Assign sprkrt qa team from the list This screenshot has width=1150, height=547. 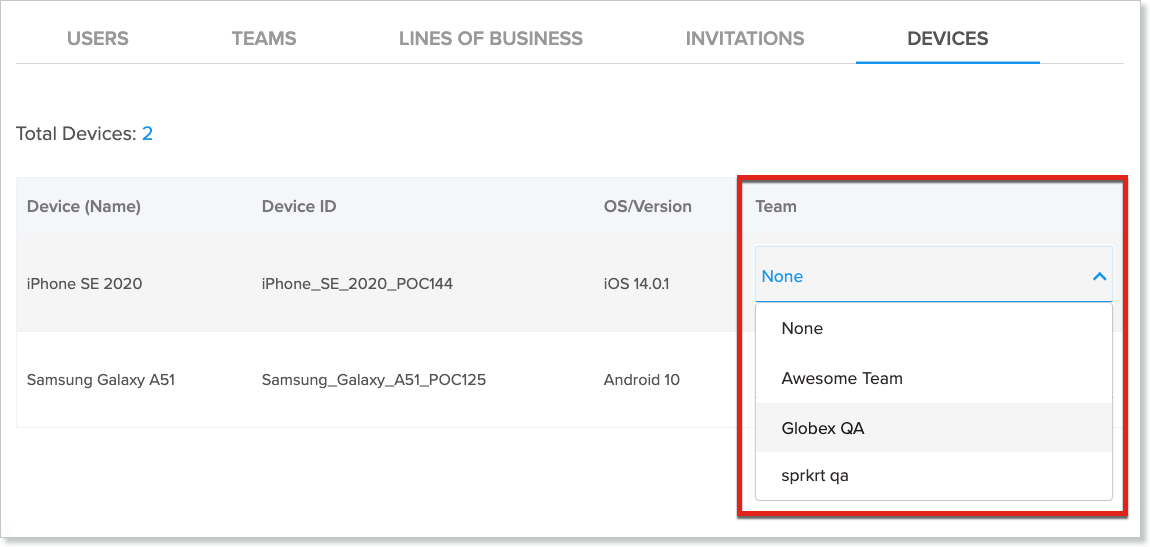[x=815, y=476]
